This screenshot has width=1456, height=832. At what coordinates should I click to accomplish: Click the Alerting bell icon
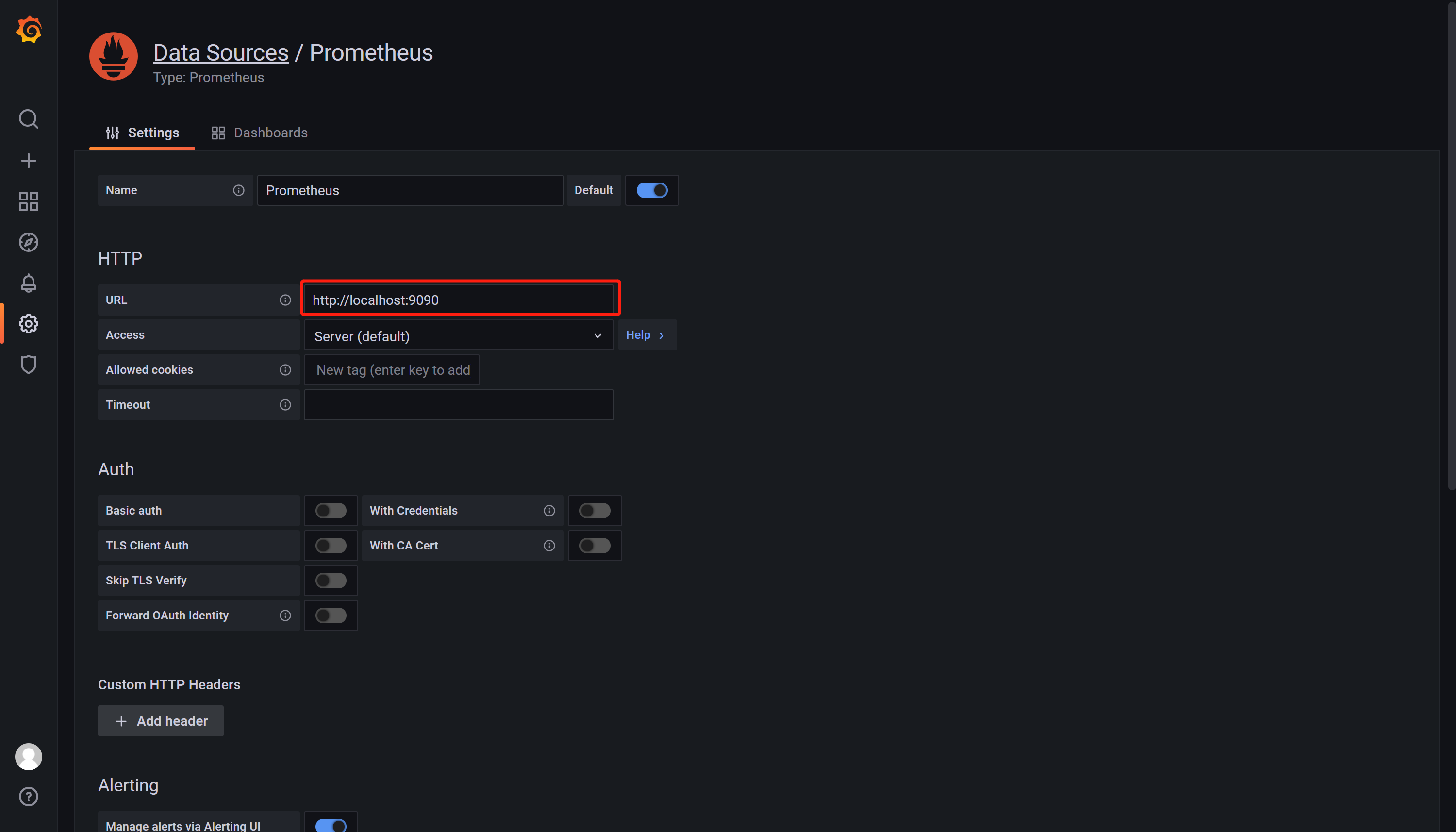point(27,282)
